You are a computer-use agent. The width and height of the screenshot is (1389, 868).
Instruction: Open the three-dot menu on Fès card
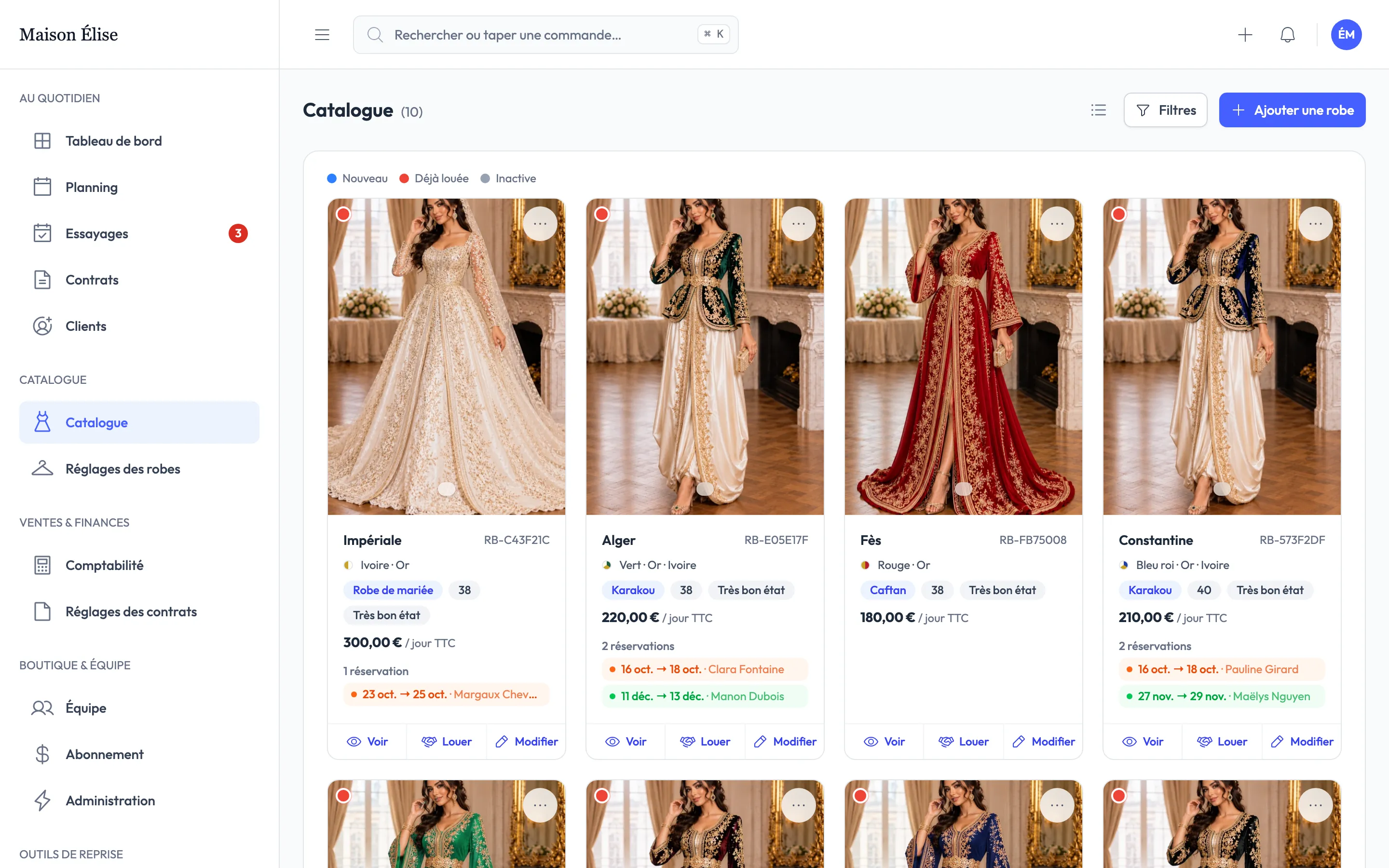coord(1057,223)
